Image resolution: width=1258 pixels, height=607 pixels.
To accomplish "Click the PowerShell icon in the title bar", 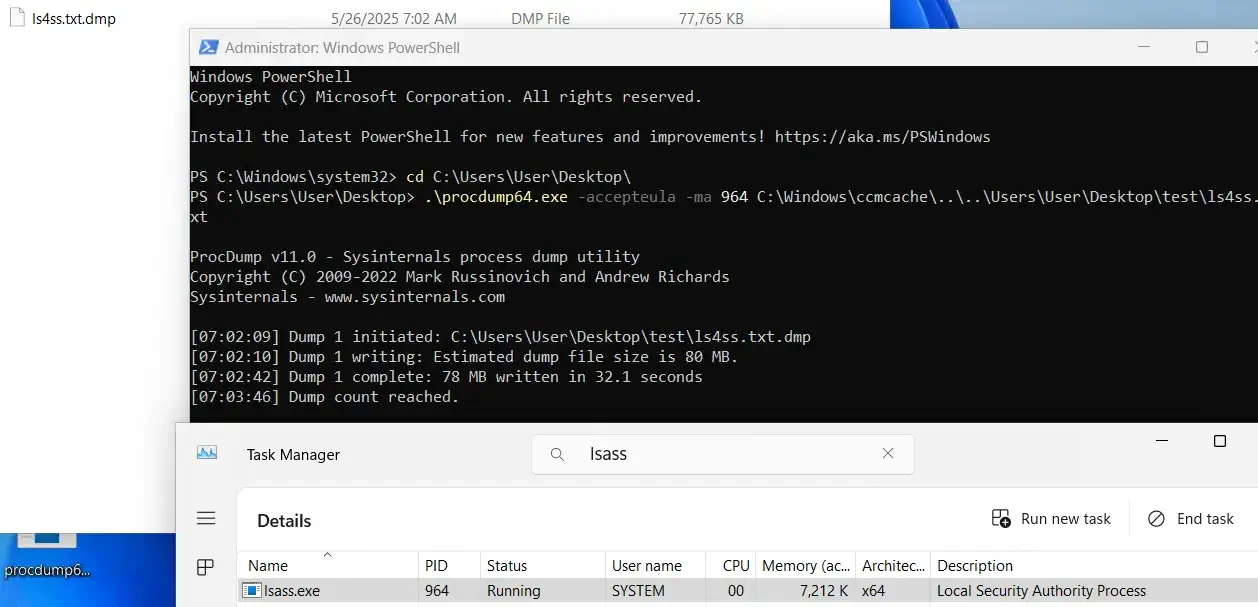I will tap(208, 46).
